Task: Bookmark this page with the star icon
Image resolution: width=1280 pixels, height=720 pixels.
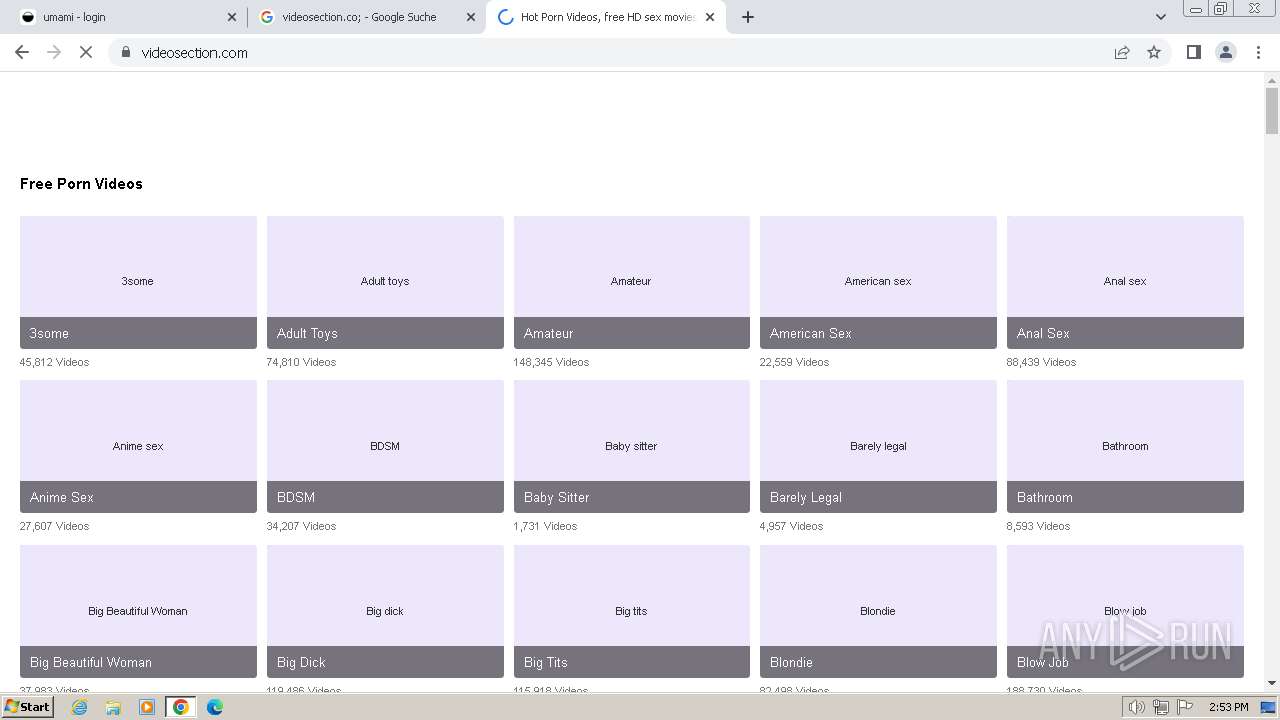Action: (1154, 52)
